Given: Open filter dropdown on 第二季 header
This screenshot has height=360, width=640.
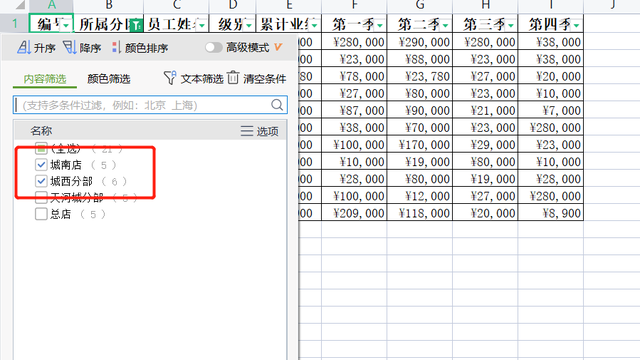Looking at the screenshot, I should click(x=445, y=26).
